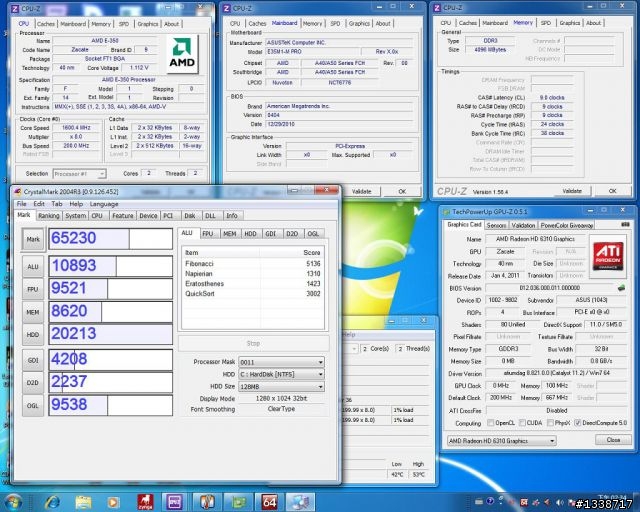Open the Language menu in CrystalMark
The height and width of the screenshot is (512, 640).
pos(104,204)
